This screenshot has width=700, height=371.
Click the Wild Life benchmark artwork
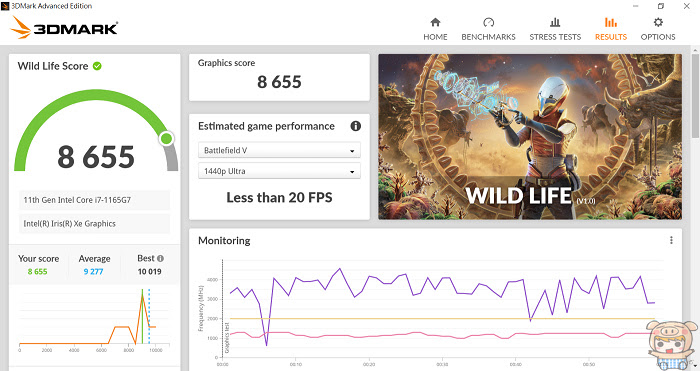[x=530, y=137]
